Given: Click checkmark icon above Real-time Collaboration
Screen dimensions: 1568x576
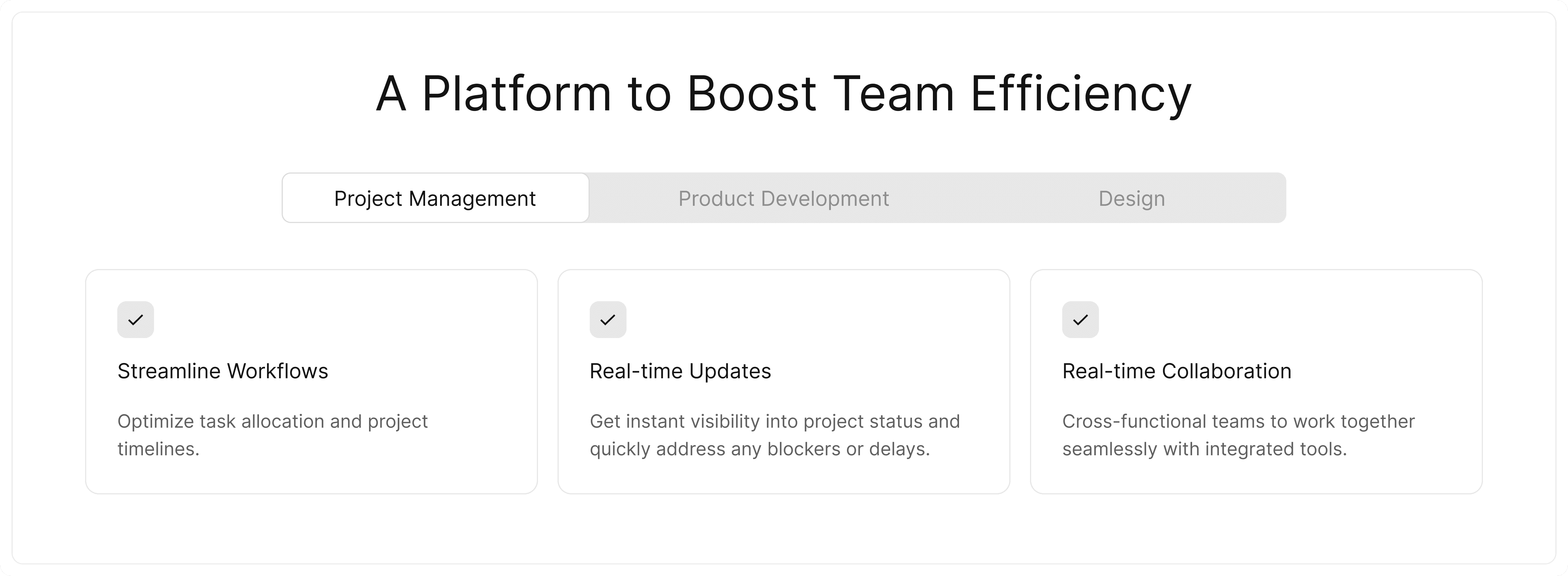Looking at the screenshot, I should click(1080, 320).
